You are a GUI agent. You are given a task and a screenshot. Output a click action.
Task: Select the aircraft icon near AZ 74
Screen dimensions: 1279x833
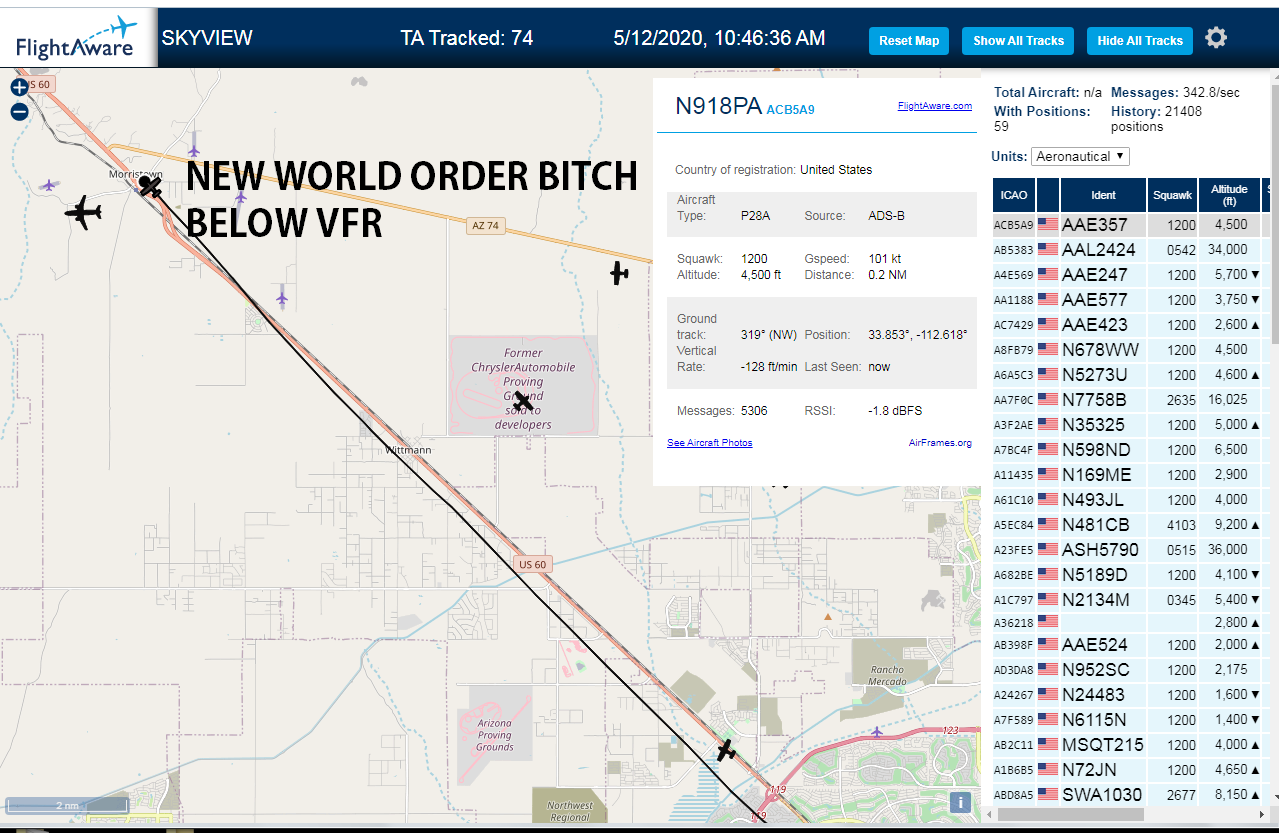(620, 272)
